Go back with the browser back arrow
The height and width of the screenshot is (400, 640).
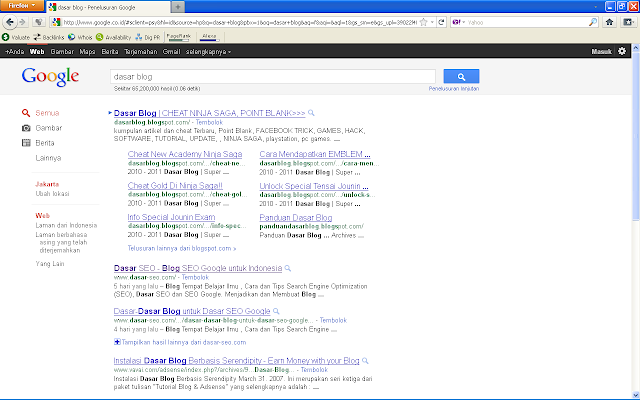coord(10,22)
